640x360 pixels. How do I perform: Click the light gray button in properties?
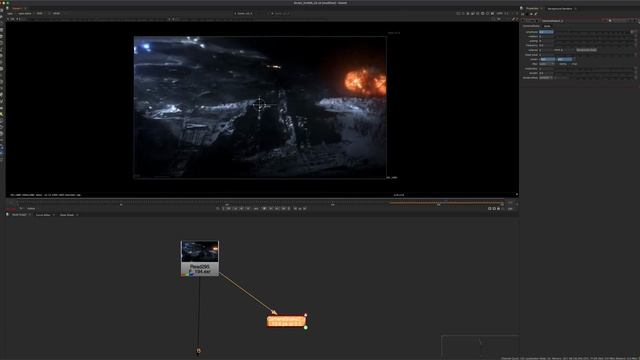[587, 50]
